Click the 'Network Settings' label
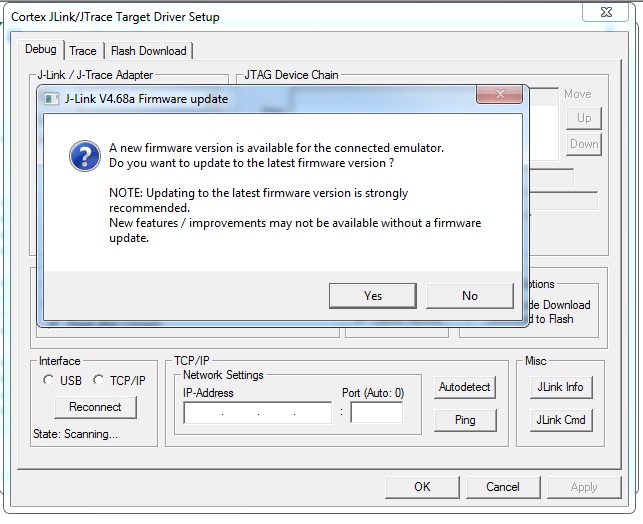This screenshot has width=643, height=524. (x=223, y=375)
